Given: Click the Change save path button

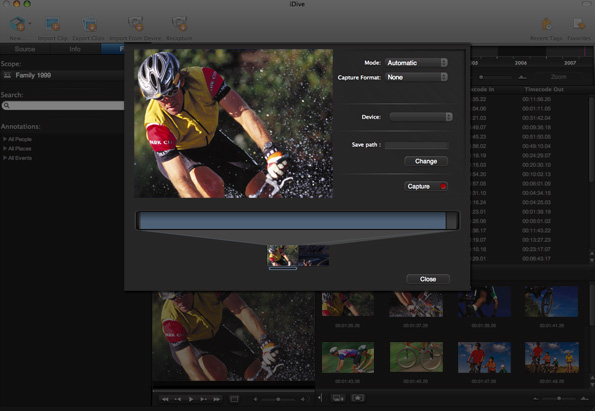Looking at the screenshot, I should click(x=426, y=161).
